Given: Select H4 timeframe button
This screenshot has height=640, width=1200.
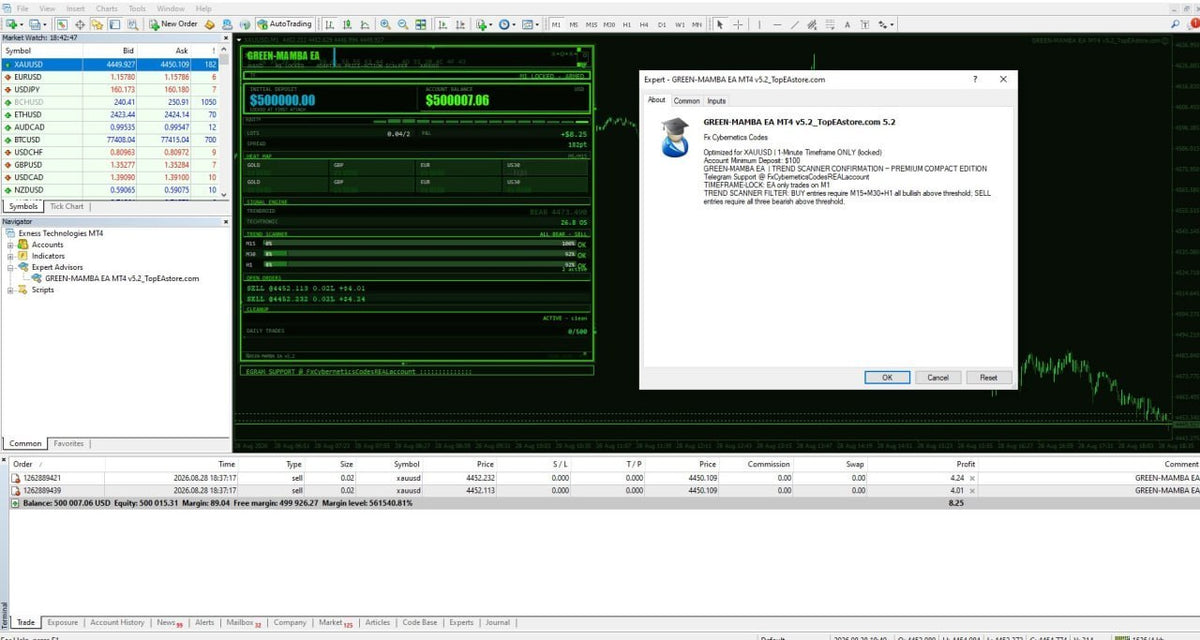Looking at the screenshot, I should pyautogui.click(x=644, y=23).
